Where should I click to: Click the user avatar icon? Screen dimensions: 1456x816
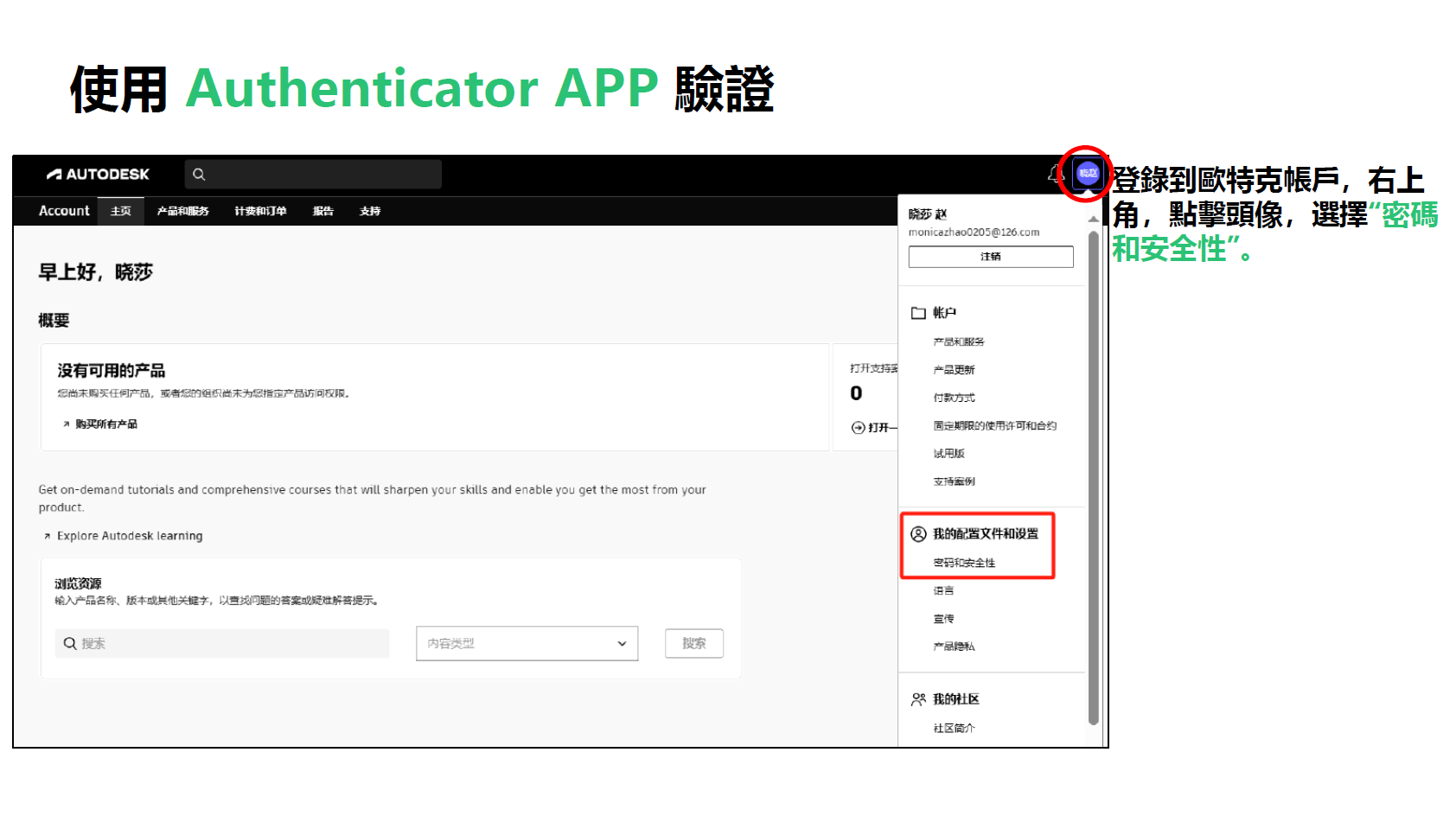coord(1088,173)
